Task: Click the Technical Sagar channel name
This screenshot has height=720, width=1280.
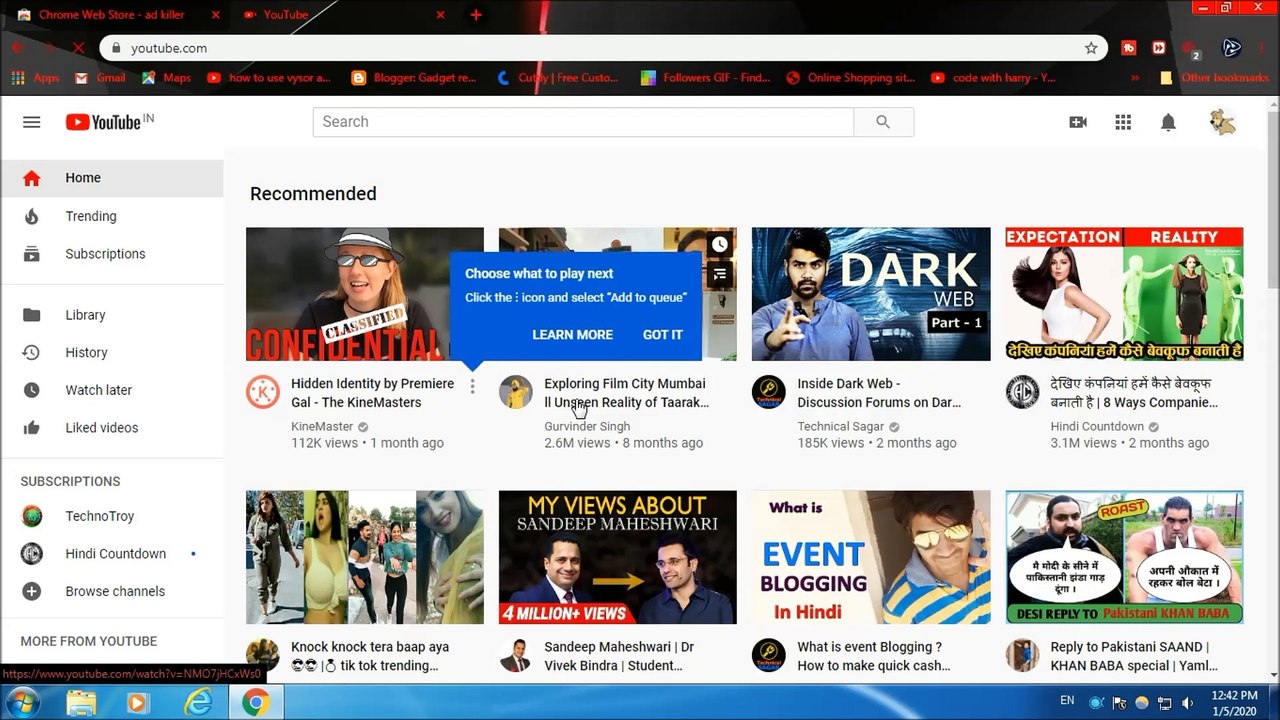Action: [840, 427]
